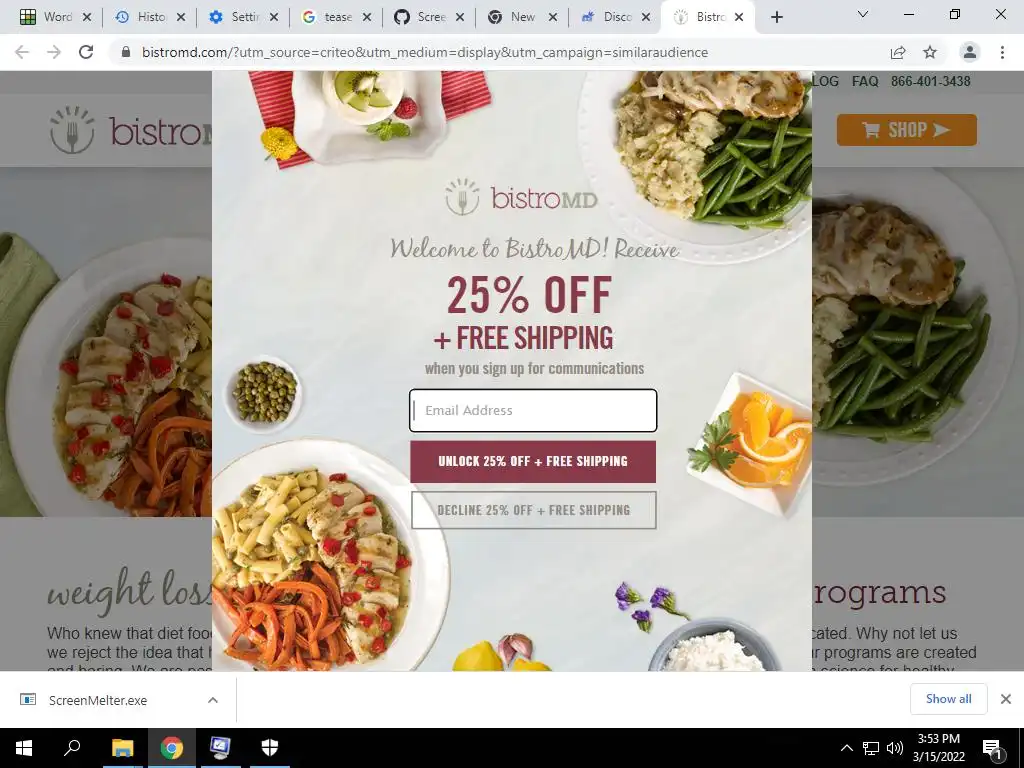This screenshot has width=1024, height=768.
Task: Open Chrome profile avatar icon
Action: [970, 52]
